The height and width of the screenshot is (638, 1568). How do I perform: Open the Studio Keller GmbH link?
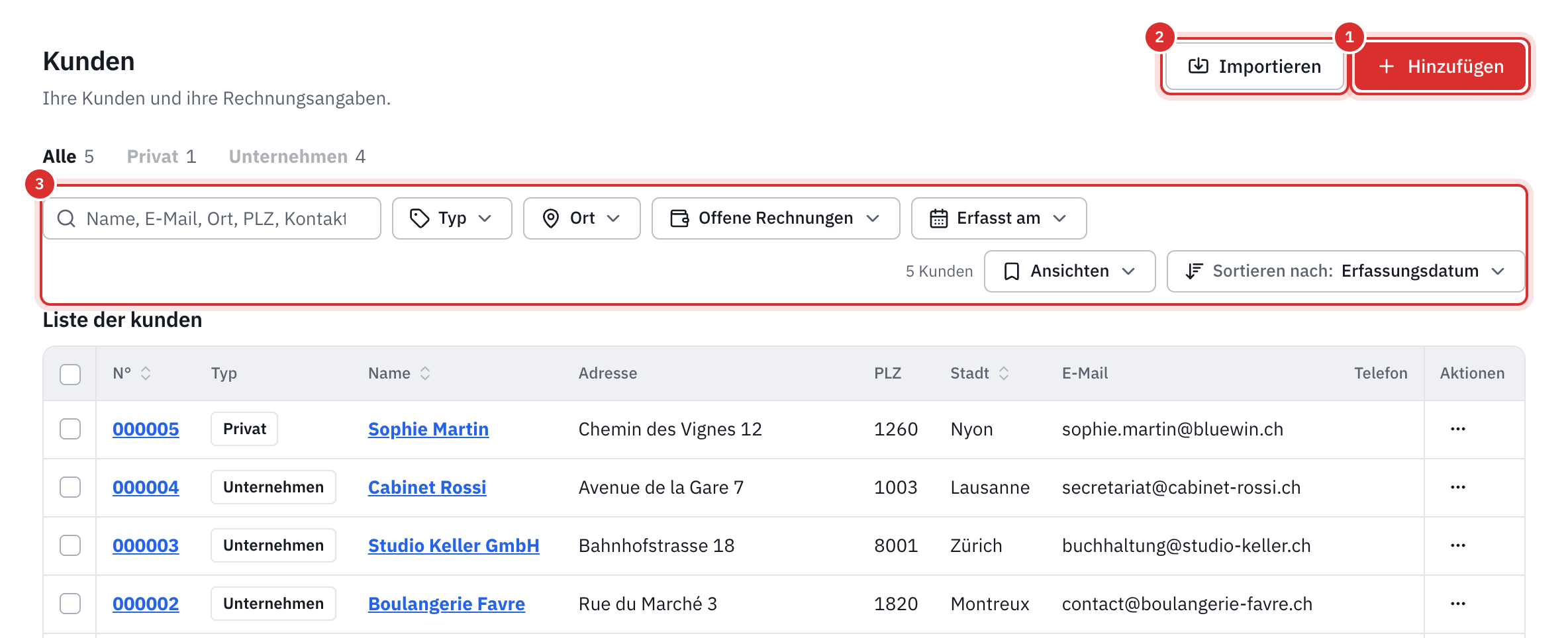click(454, 546)
